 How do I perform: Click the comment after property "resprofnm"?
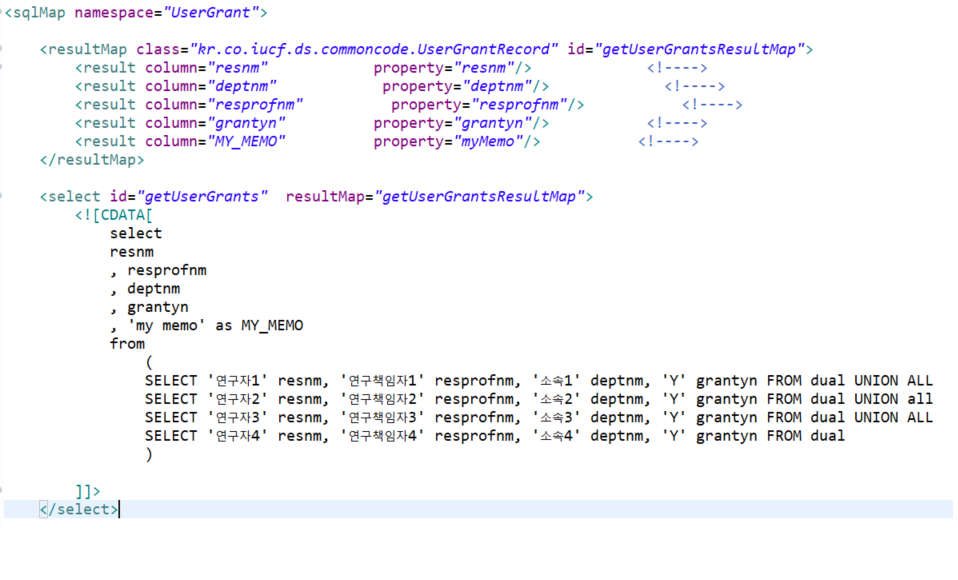click(x=712, y=105)
